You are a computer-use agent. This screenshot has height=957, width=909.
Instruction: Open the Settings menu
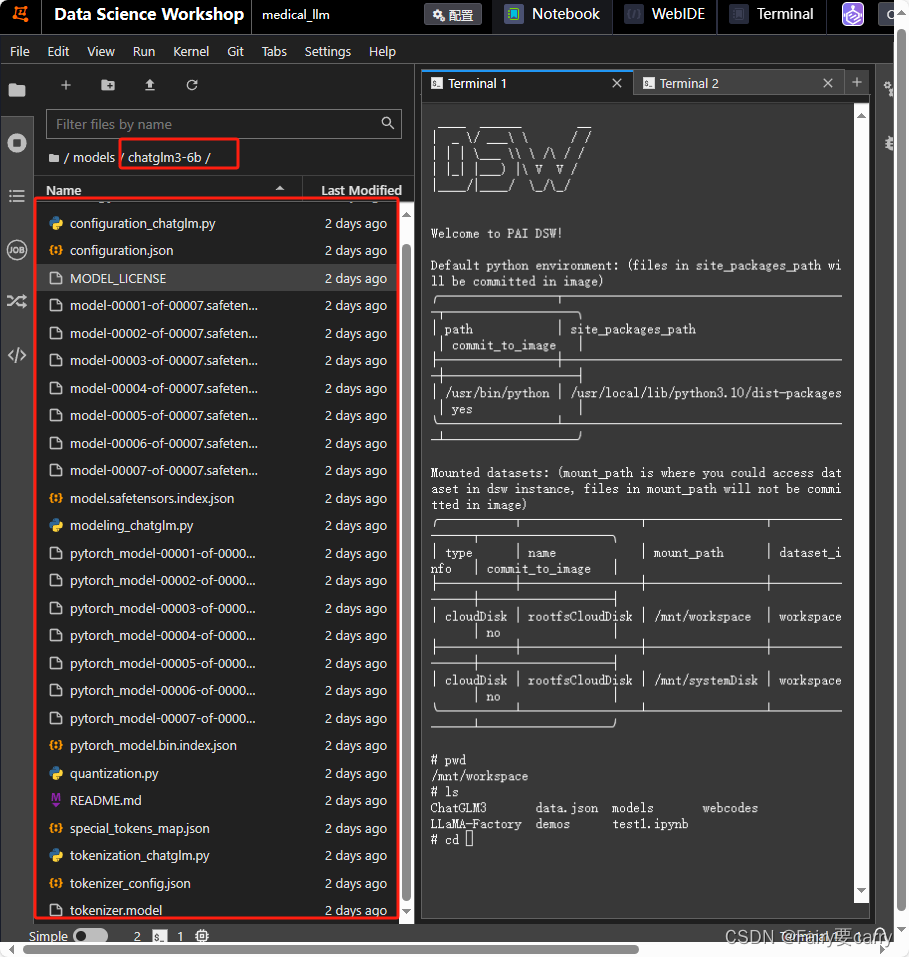click(328, 51)
